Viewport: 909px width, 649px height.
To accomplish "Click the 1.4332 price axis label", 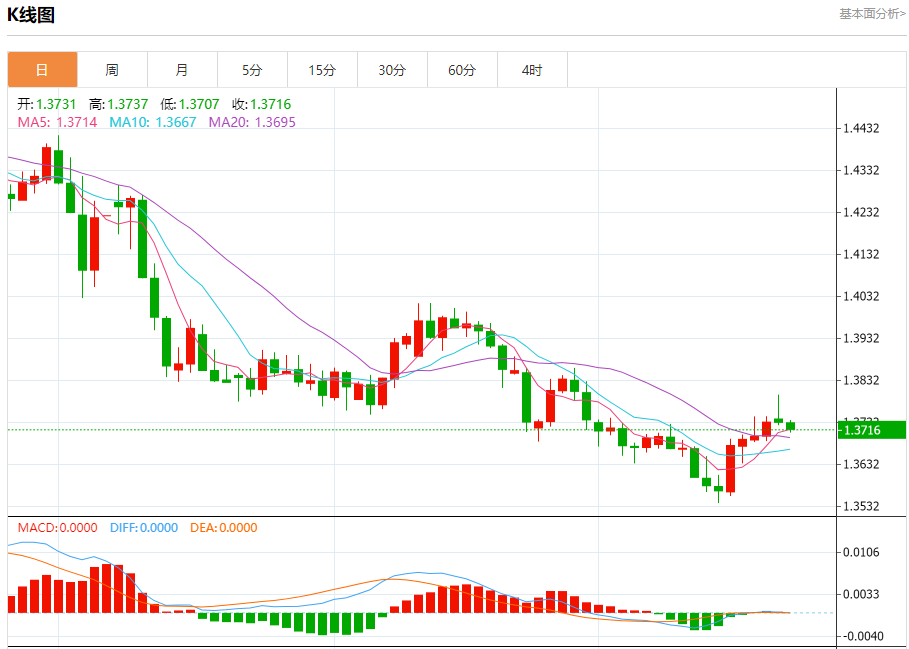I will coord(862,170).
